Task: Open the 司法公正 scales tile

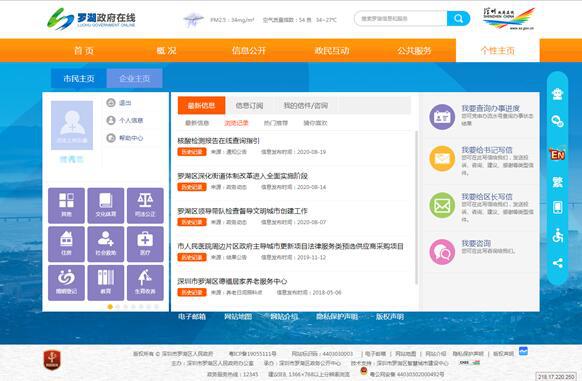Action: pos(145,205)
